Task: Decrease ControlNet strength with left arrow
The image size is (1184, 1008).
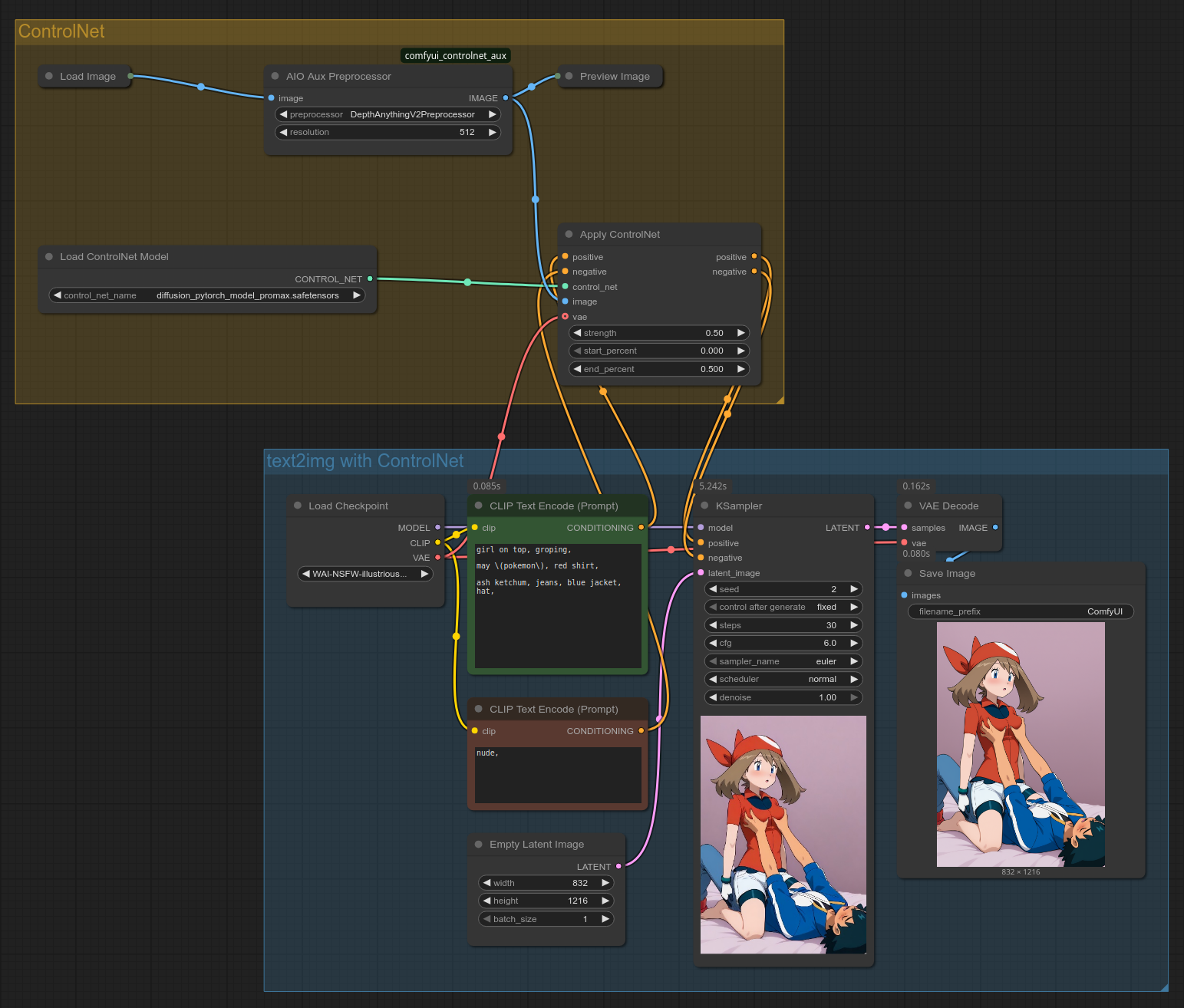Action: click(x=577, y=333)
